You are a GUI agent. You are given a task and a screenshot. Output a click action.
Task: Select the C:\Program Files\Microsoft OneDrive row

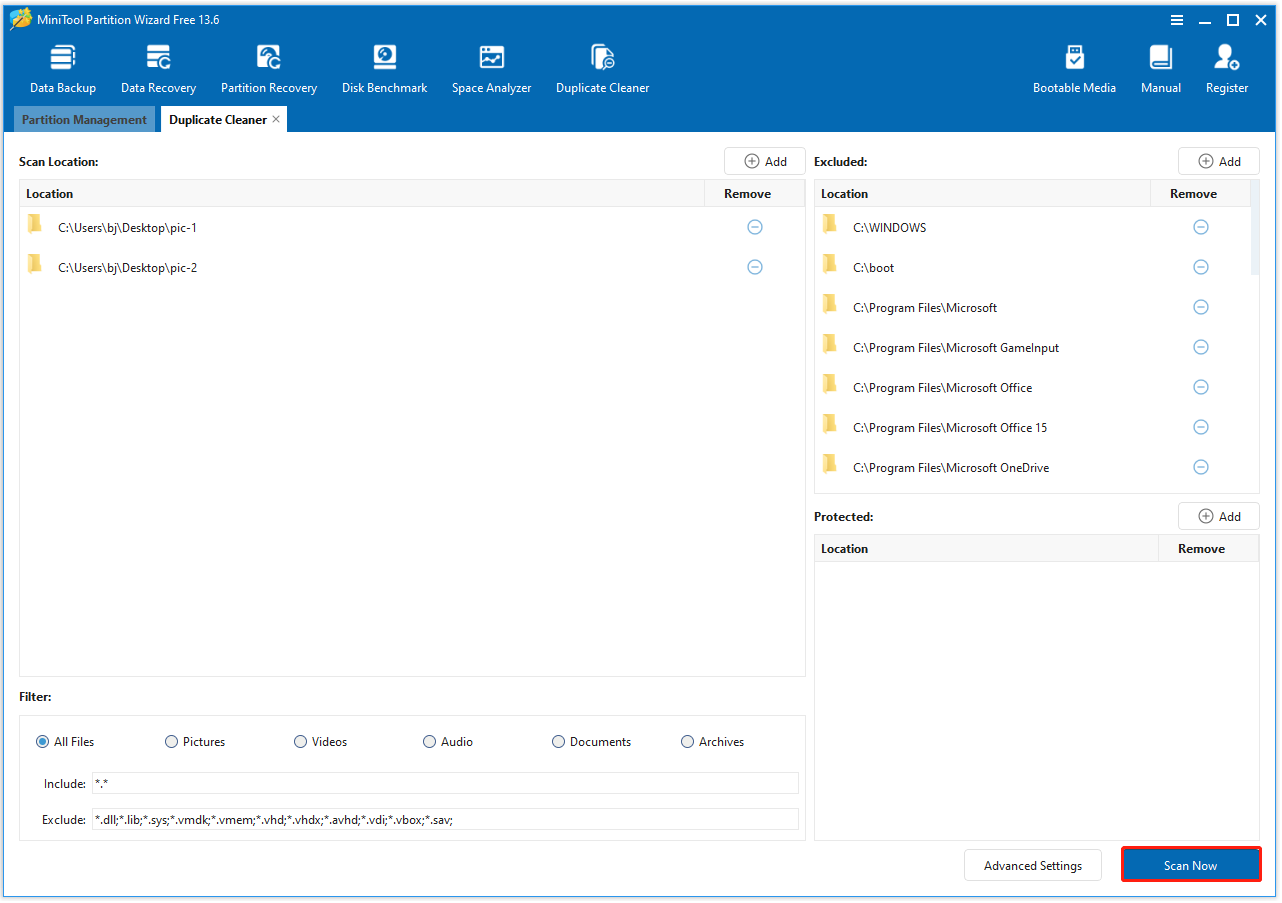[1033, 467]
